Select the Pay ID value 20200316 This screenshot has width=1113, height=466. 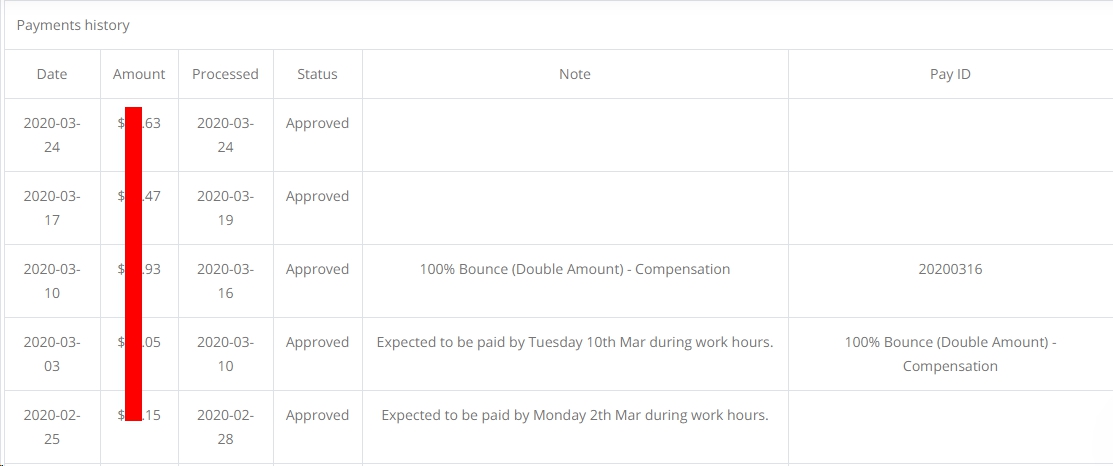pyautogui.click(x=950, y=269)
